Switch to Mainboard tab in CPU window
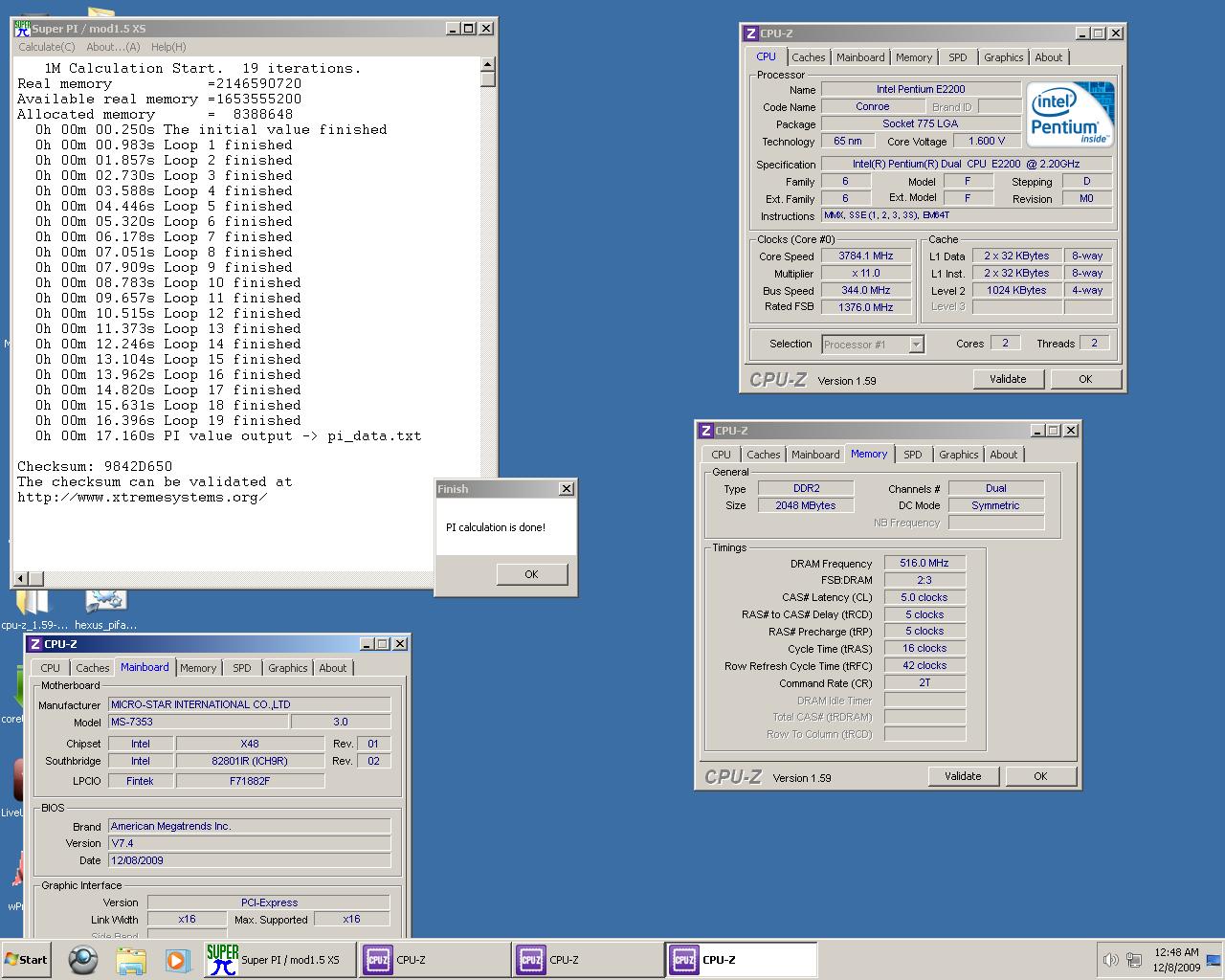Screen dimensions: 1225x980 [x=860, y=57]
